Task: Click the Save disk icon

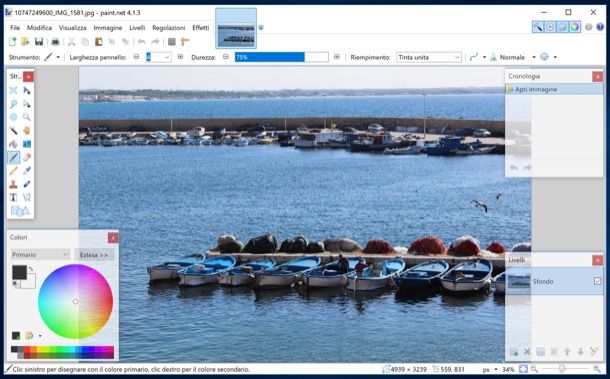Action: 39,41
